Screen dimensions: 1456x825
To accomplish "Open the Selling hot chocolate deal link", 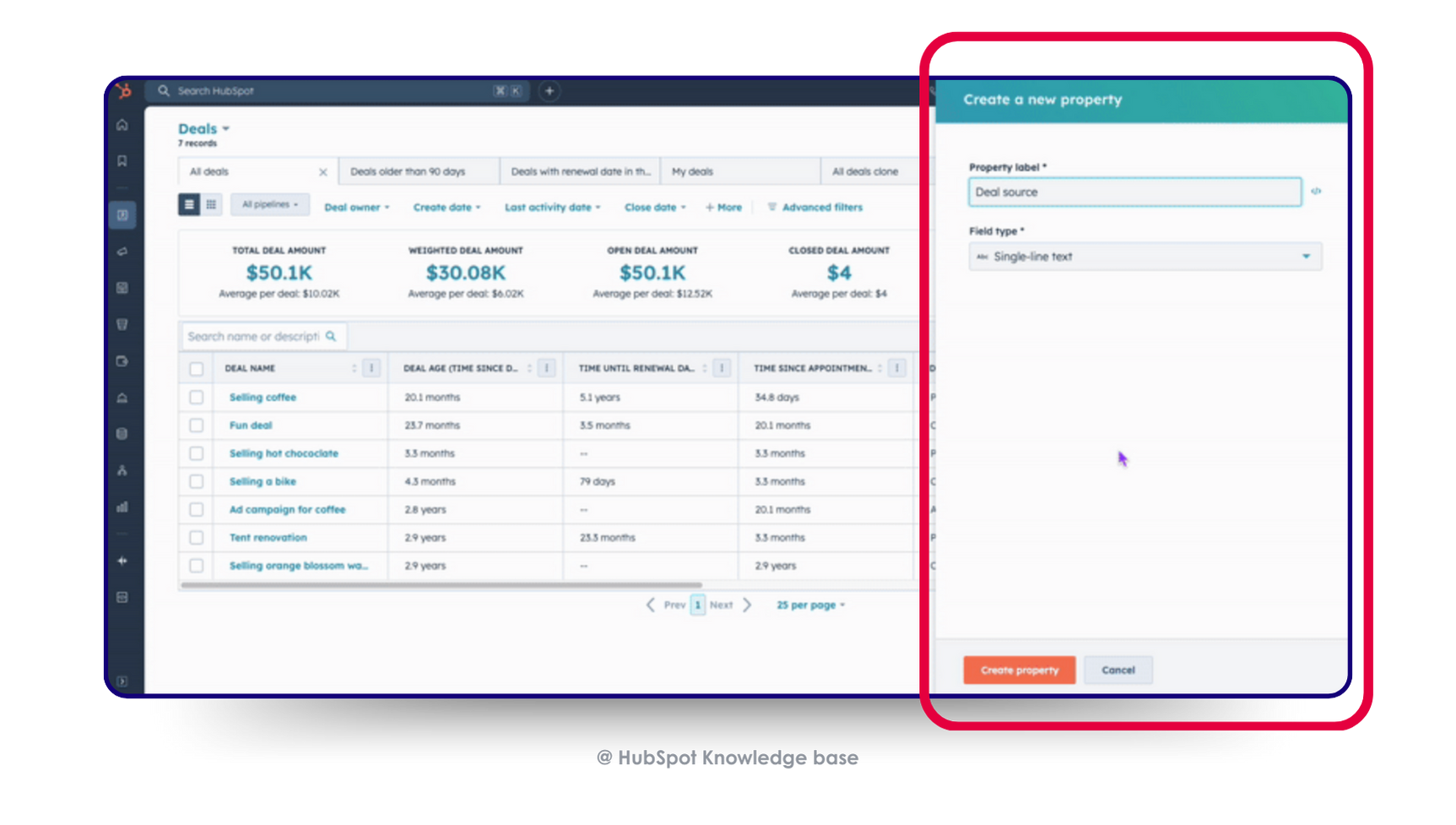I will [x=284, y=453].
